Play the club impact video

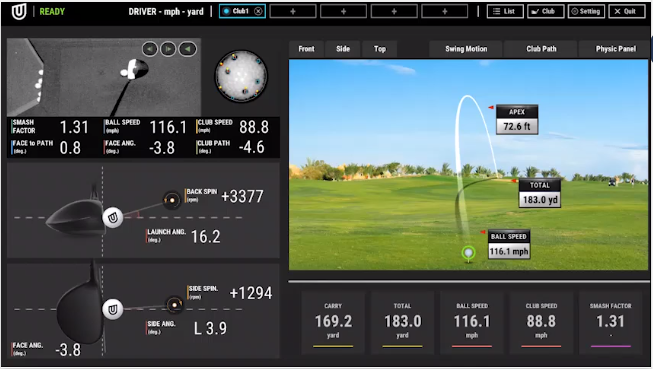tap(168, 49)
